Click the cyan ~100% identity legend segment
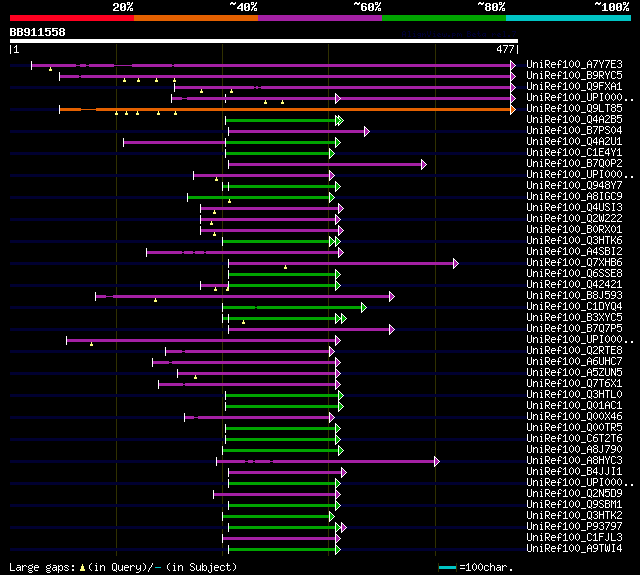 568,18
